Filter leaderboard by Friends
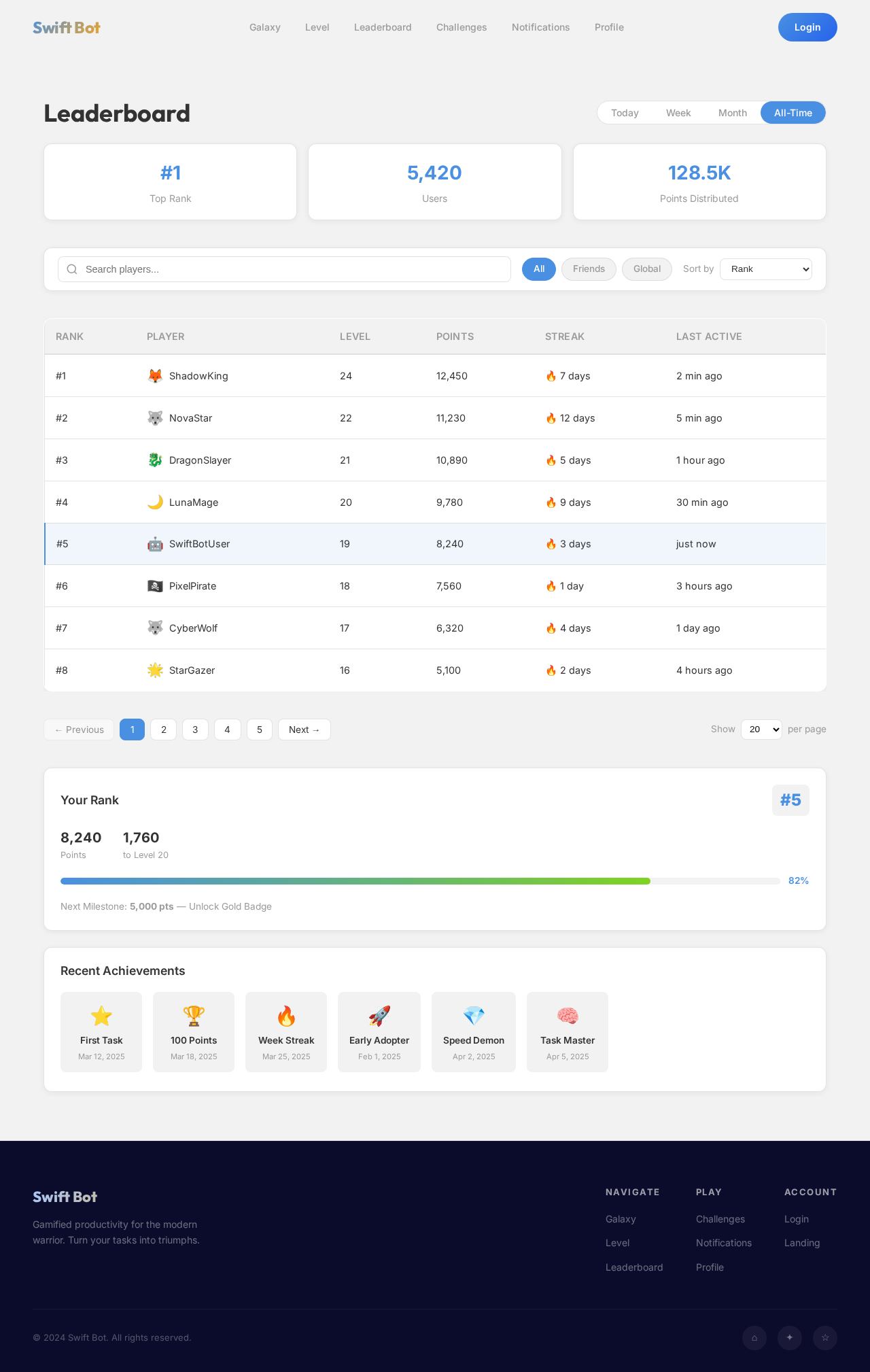Screen dimensions: 870x1372 (589, 269)
